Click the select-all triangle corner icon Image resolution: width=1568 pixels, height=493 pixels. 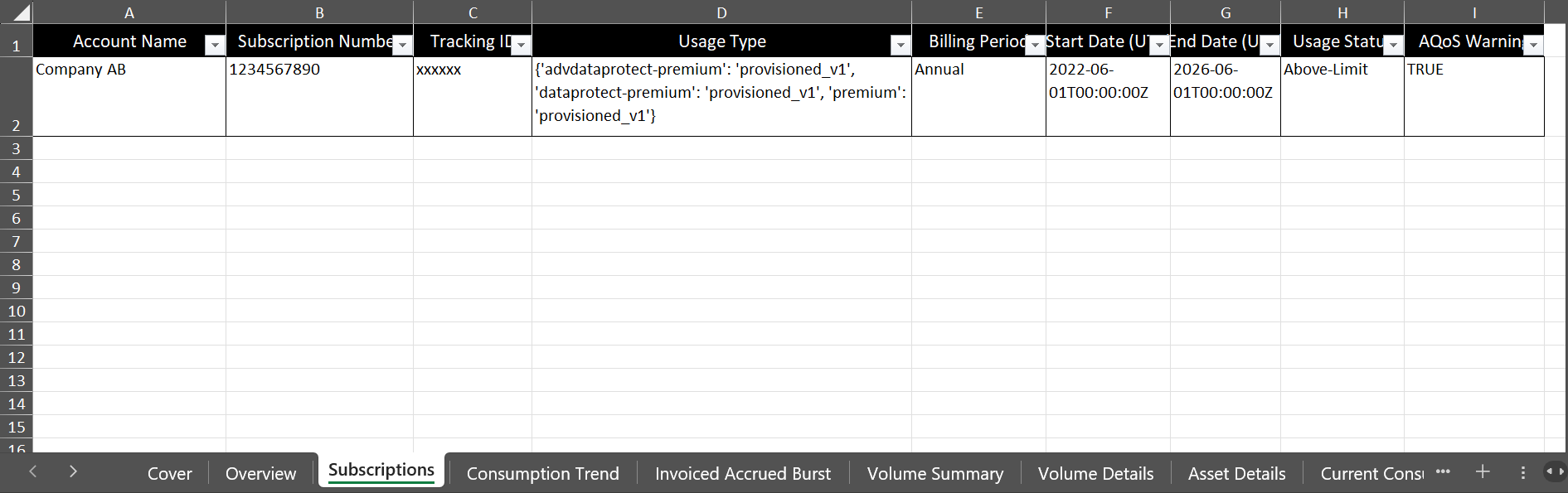coord(22,12)
